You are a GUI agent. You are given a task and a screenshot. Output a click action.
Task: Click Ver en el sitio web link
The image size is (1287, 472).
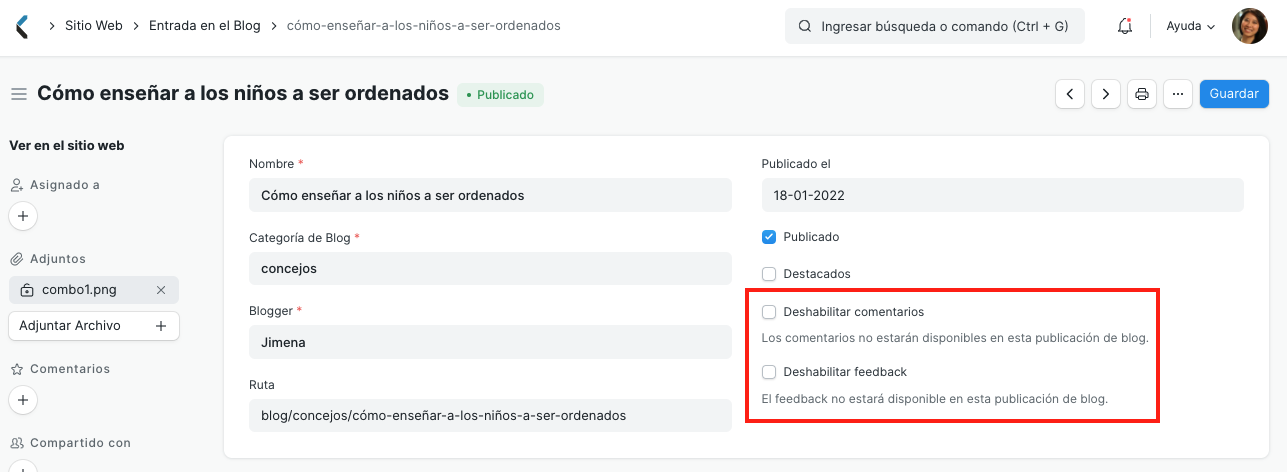click(x=67, y=145)
